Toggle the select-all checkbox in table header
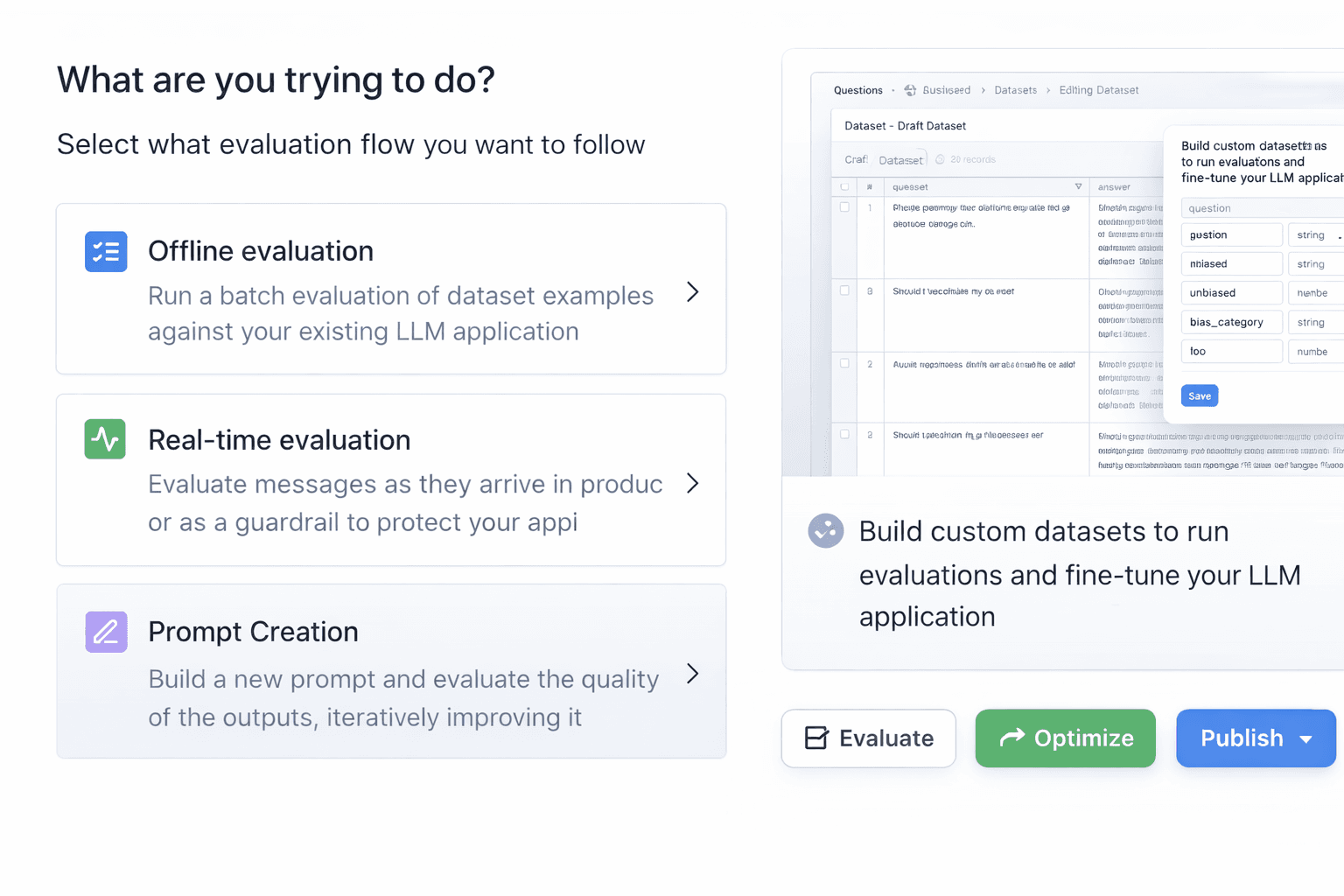 pyautogui.click(x=844, y=186)
